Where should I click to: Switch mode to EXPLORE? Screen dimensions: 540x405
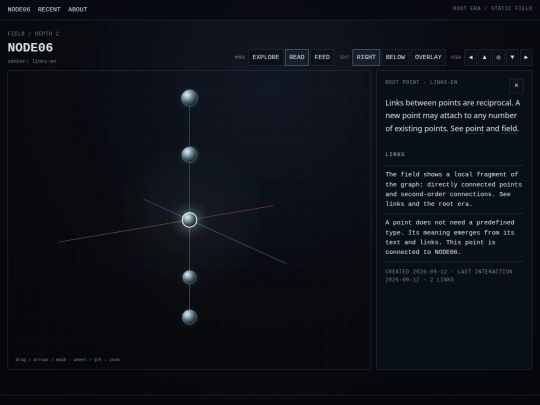266,58
